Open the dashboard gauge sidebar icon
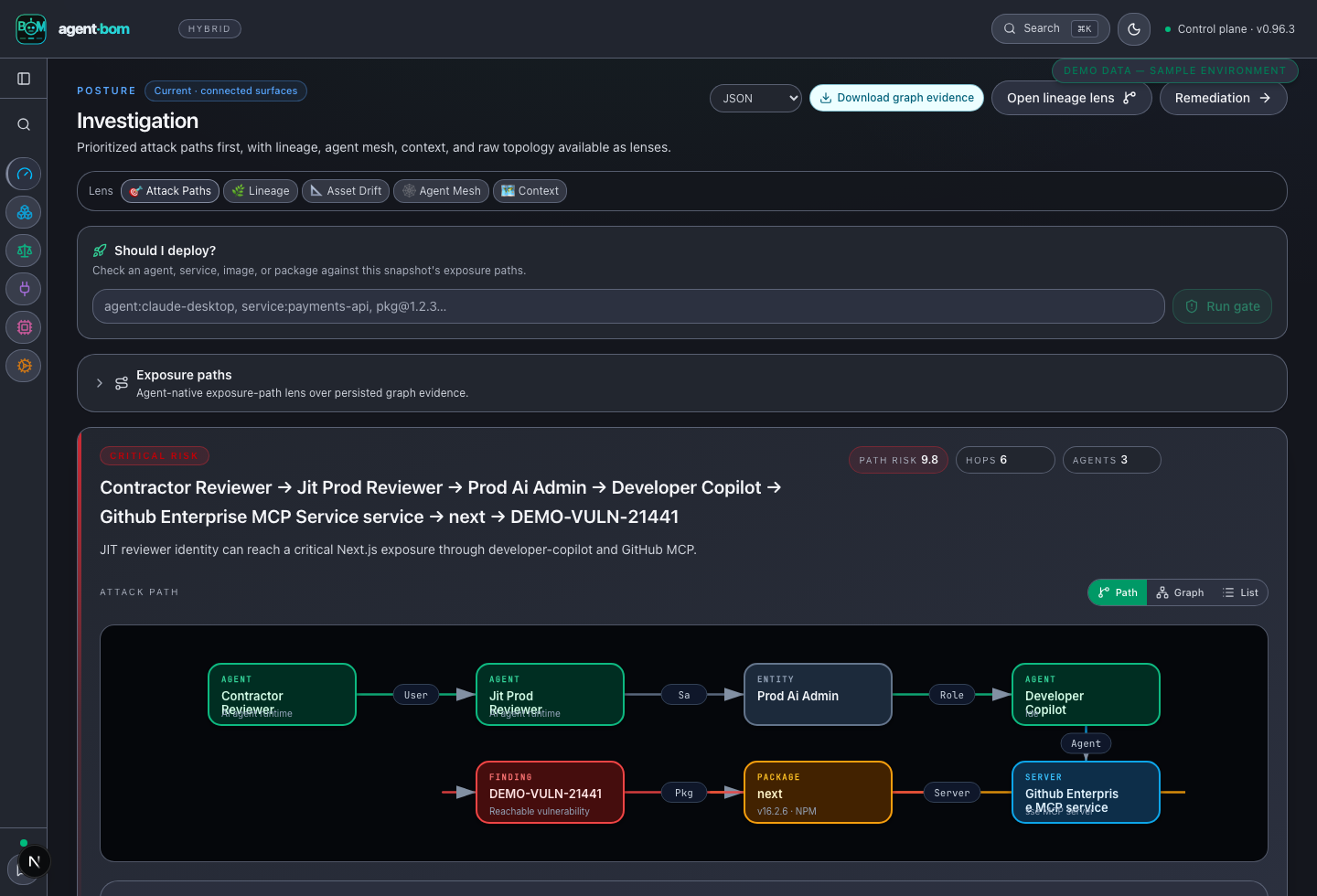The width and height of the screenshot is (1317, 896). [x=24, y=174]
